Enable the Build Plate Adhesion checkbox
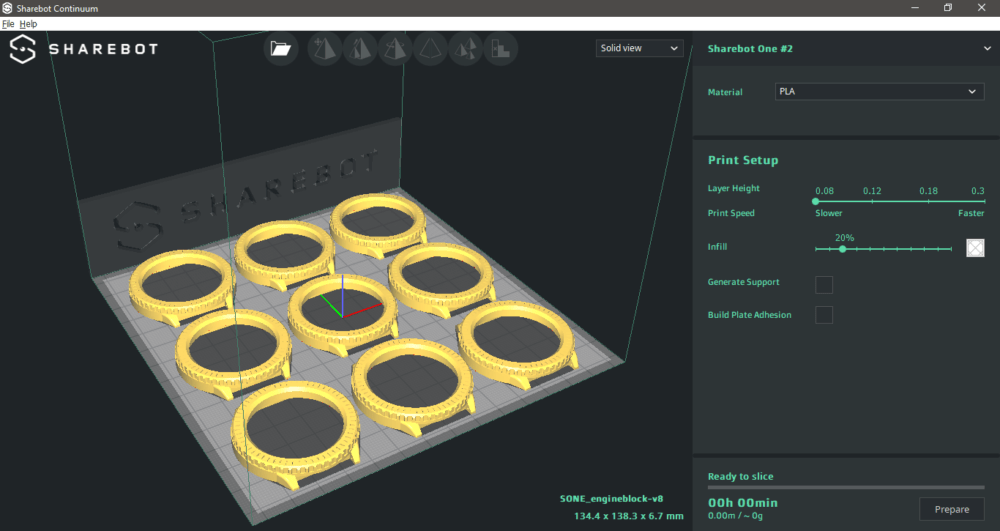The image size is (1000, 531). click(x=824, y=315)
